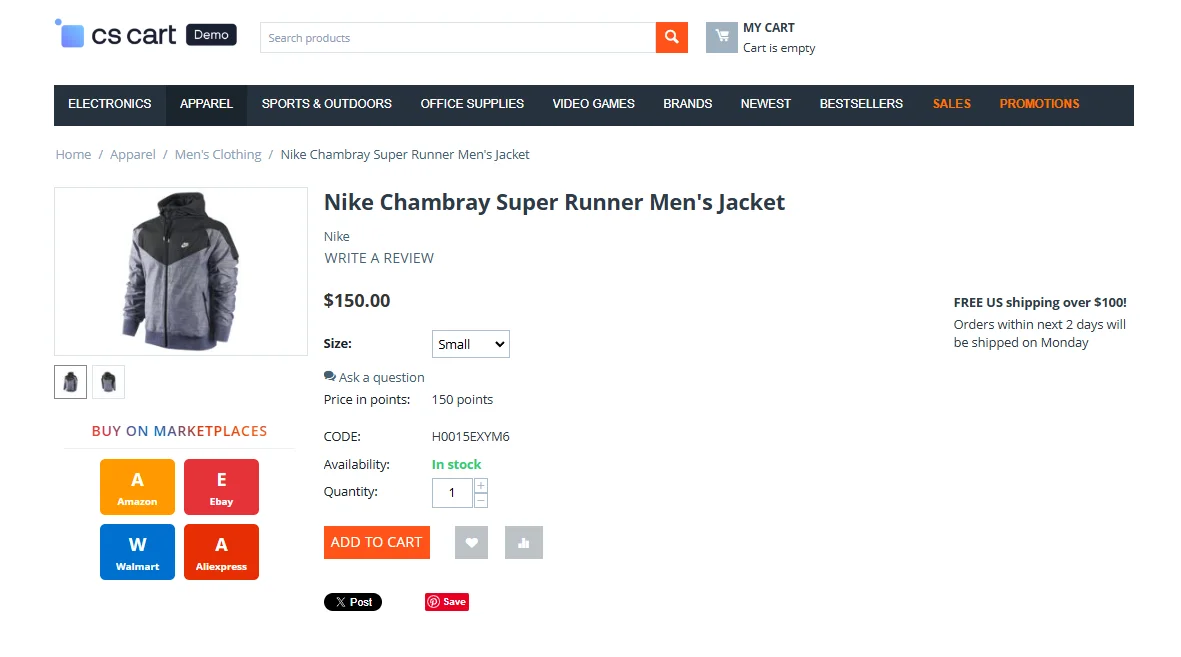This screenshot has height=657, width=1181.
Task: Open the Electronics menu
Action: 110,104
